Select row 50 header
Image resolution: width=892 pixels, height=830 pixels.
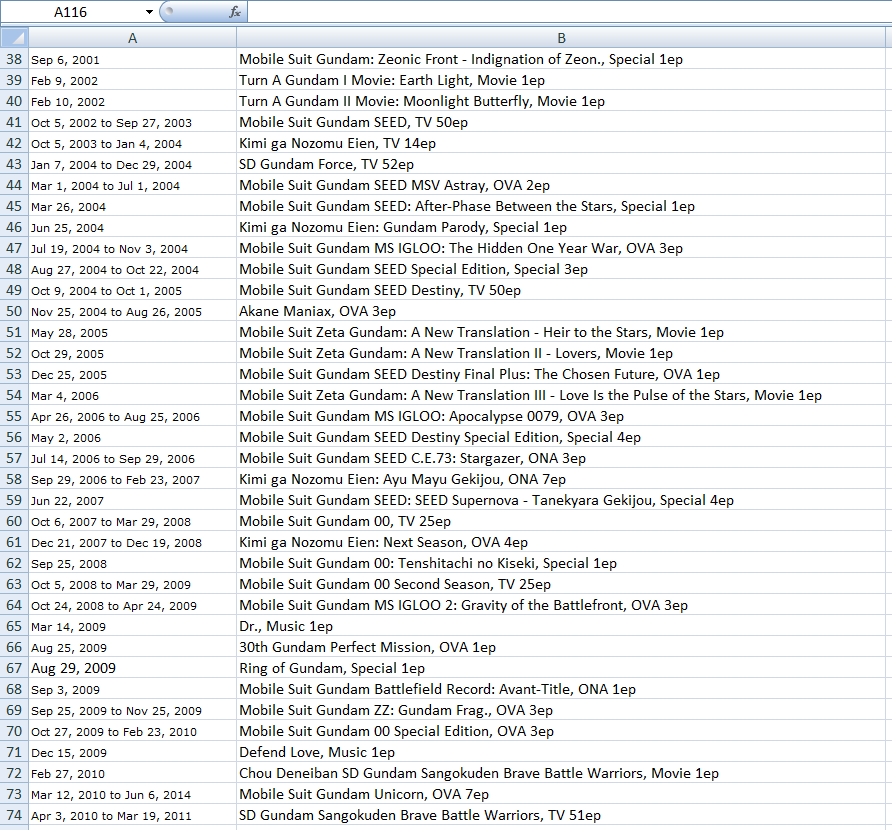click(14, 311)
